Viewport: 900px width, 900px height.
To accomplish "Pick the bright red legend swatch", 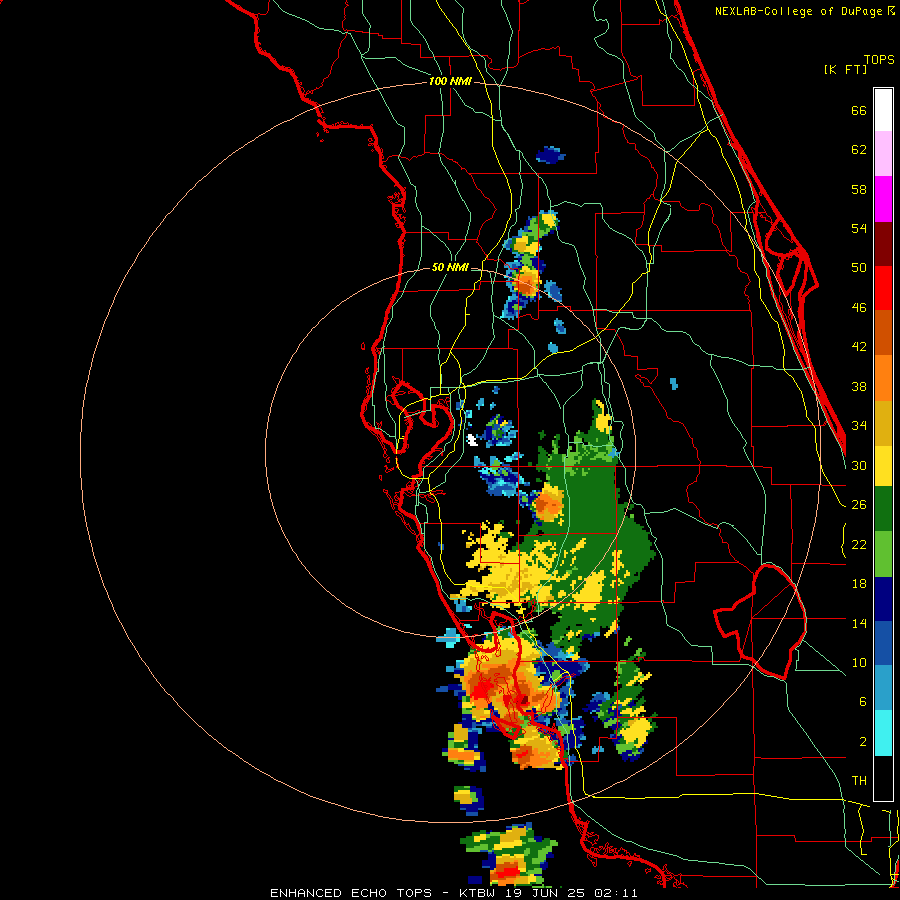I will point(883,288).
